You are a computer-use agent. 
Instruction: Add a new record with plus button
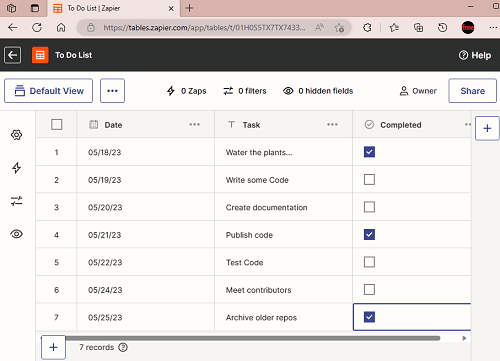coord(53,347)
